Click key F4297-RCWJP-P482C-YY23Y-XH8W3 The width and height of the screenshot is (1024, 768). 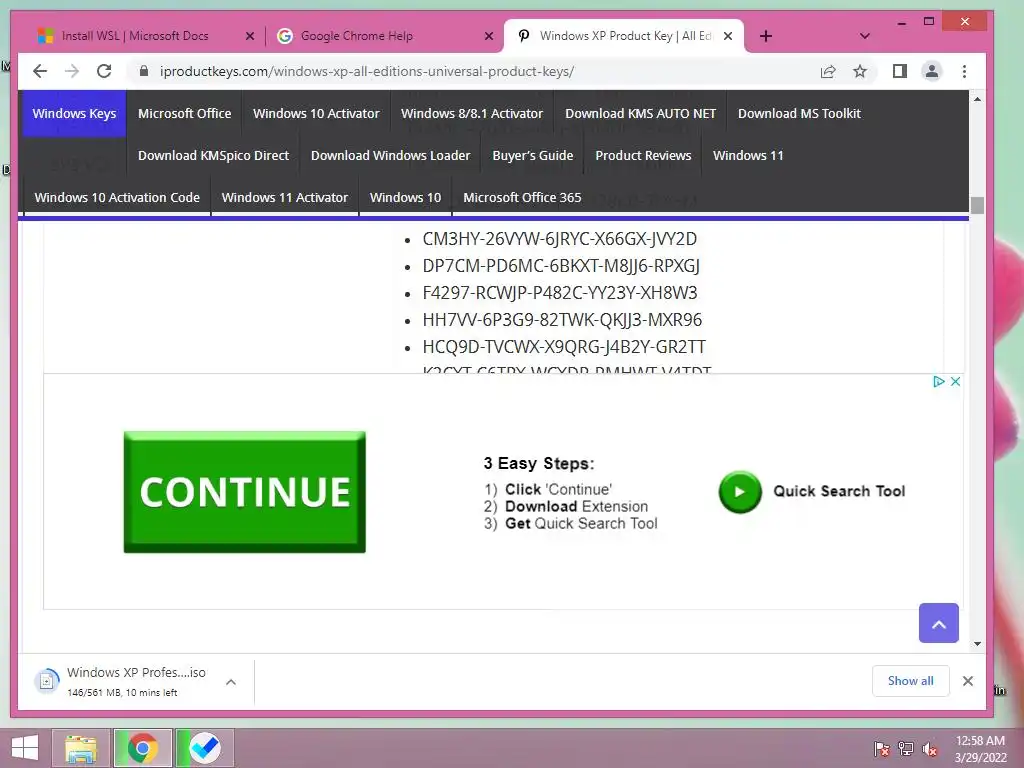560,293
